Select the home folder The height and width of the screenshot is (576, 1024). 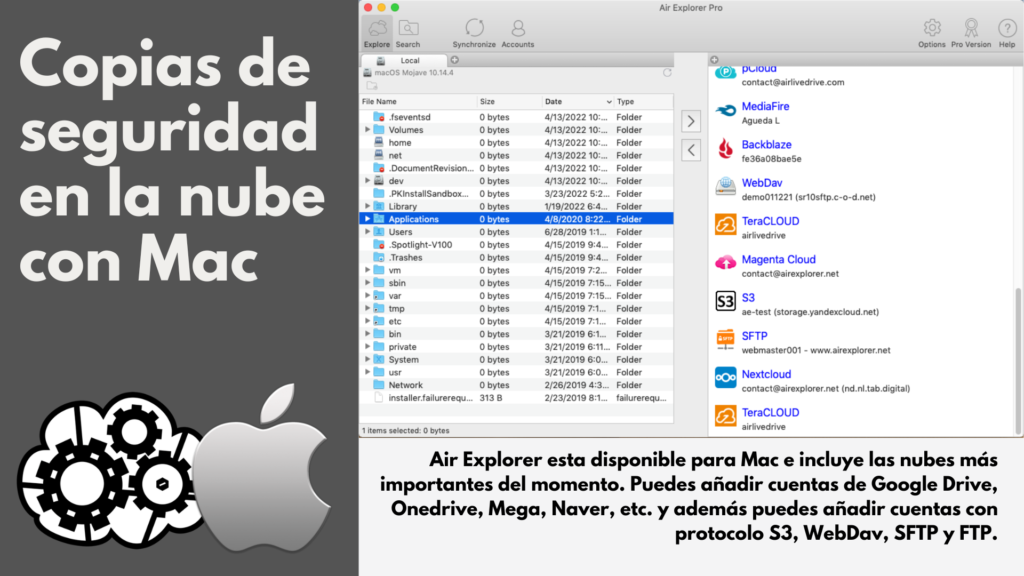point(517,142)
